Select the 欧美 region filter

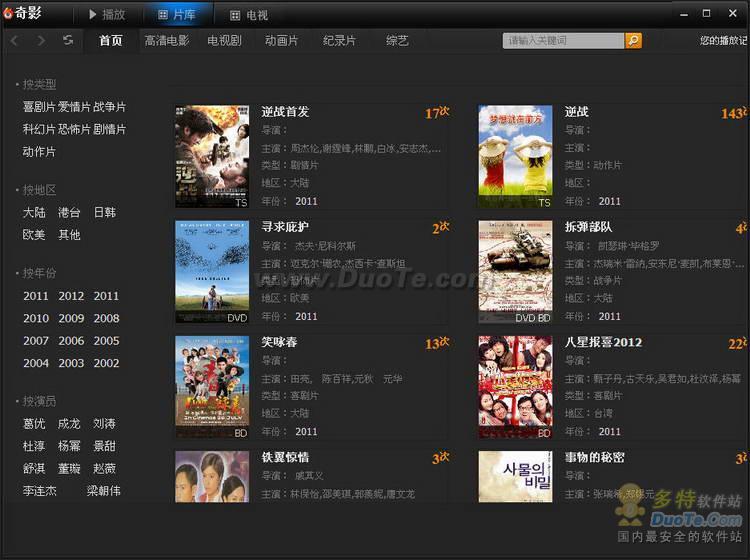(34, 235)
